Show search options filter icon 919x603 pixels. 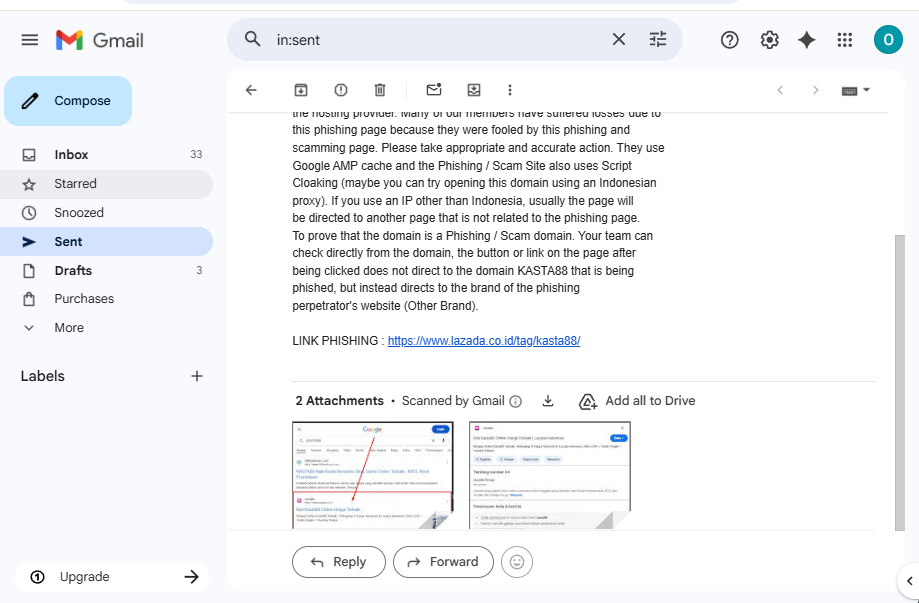point(658,40)
